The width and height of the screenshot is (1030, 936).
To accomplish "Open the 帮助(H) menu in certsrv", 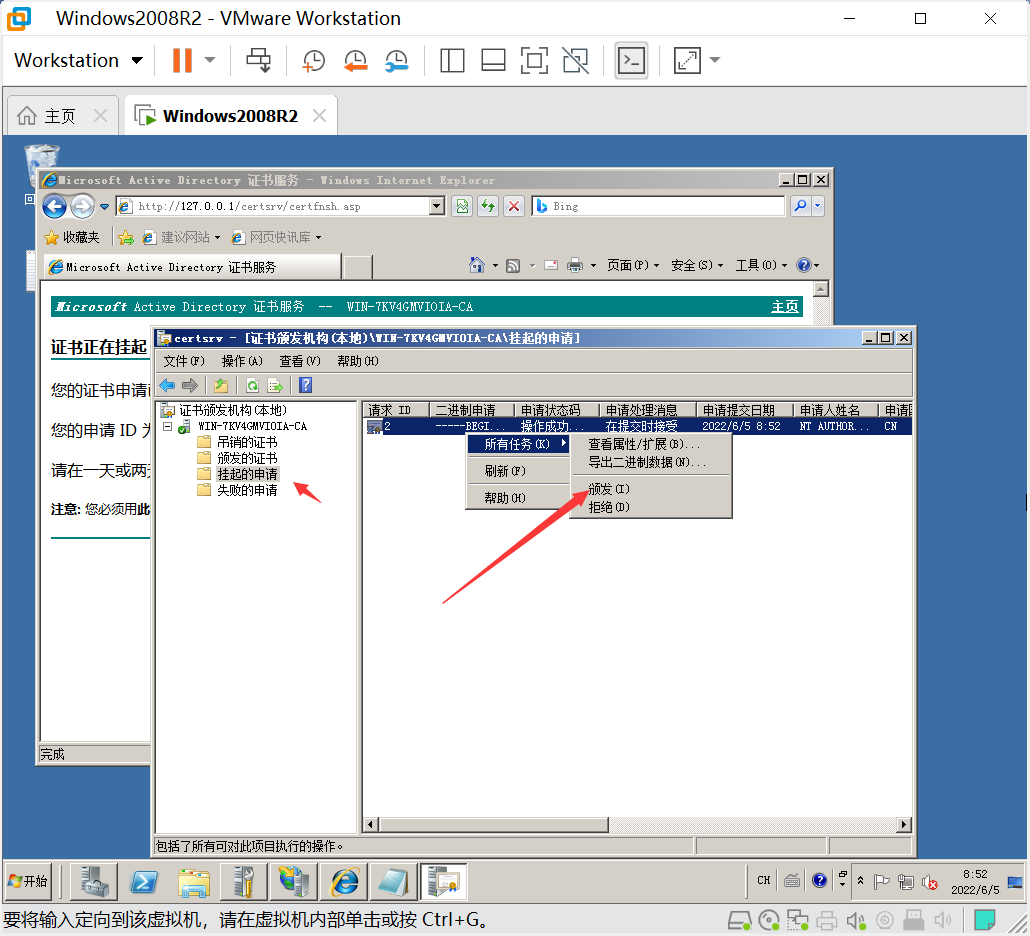I will 357,361.
